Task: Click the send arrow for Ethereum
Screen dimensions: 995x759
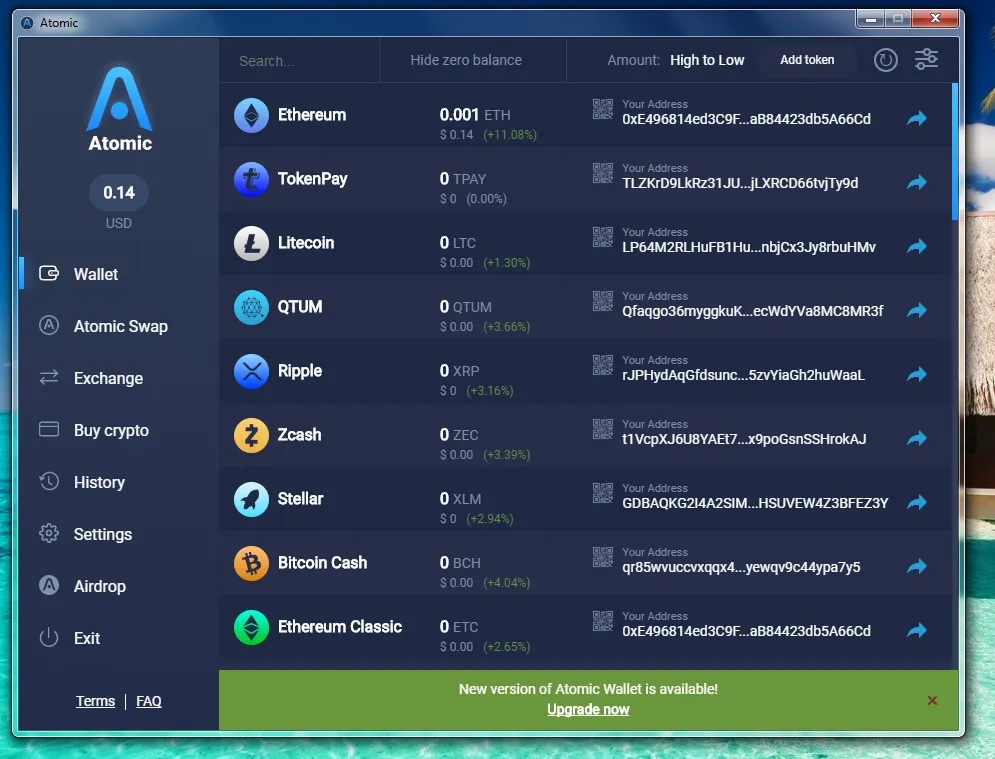Action: pyautogui.click(x=917, y=119)
